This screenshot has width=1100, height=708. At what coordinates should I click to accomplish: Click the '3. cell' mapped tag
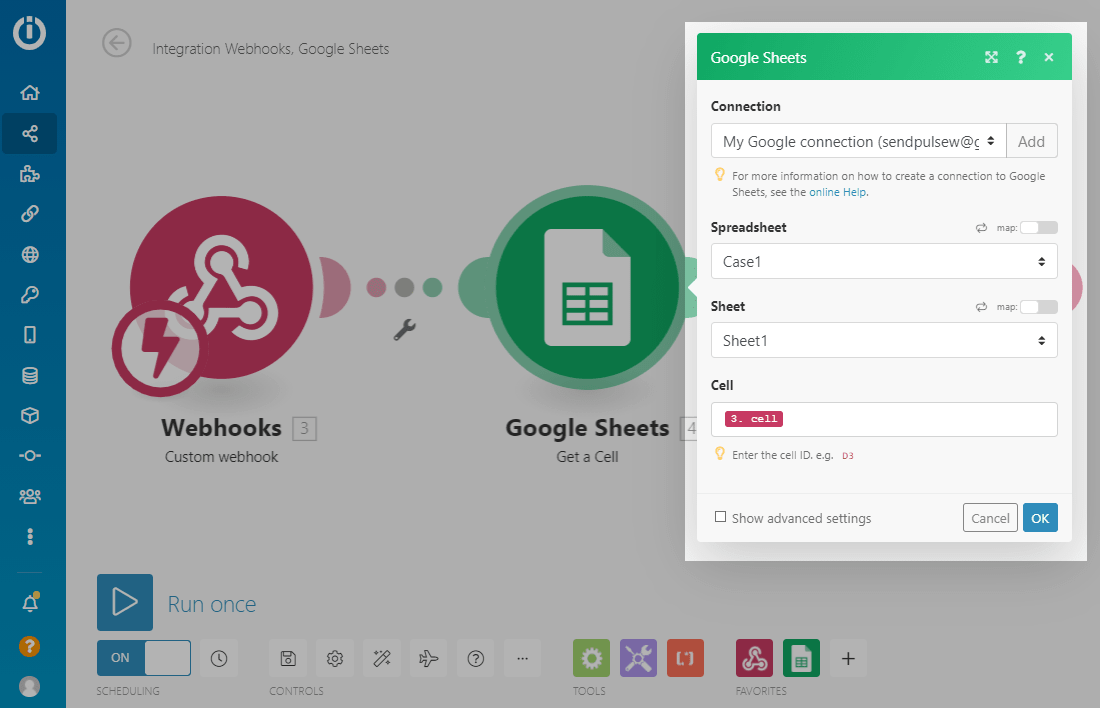click(x=753, y=419)
